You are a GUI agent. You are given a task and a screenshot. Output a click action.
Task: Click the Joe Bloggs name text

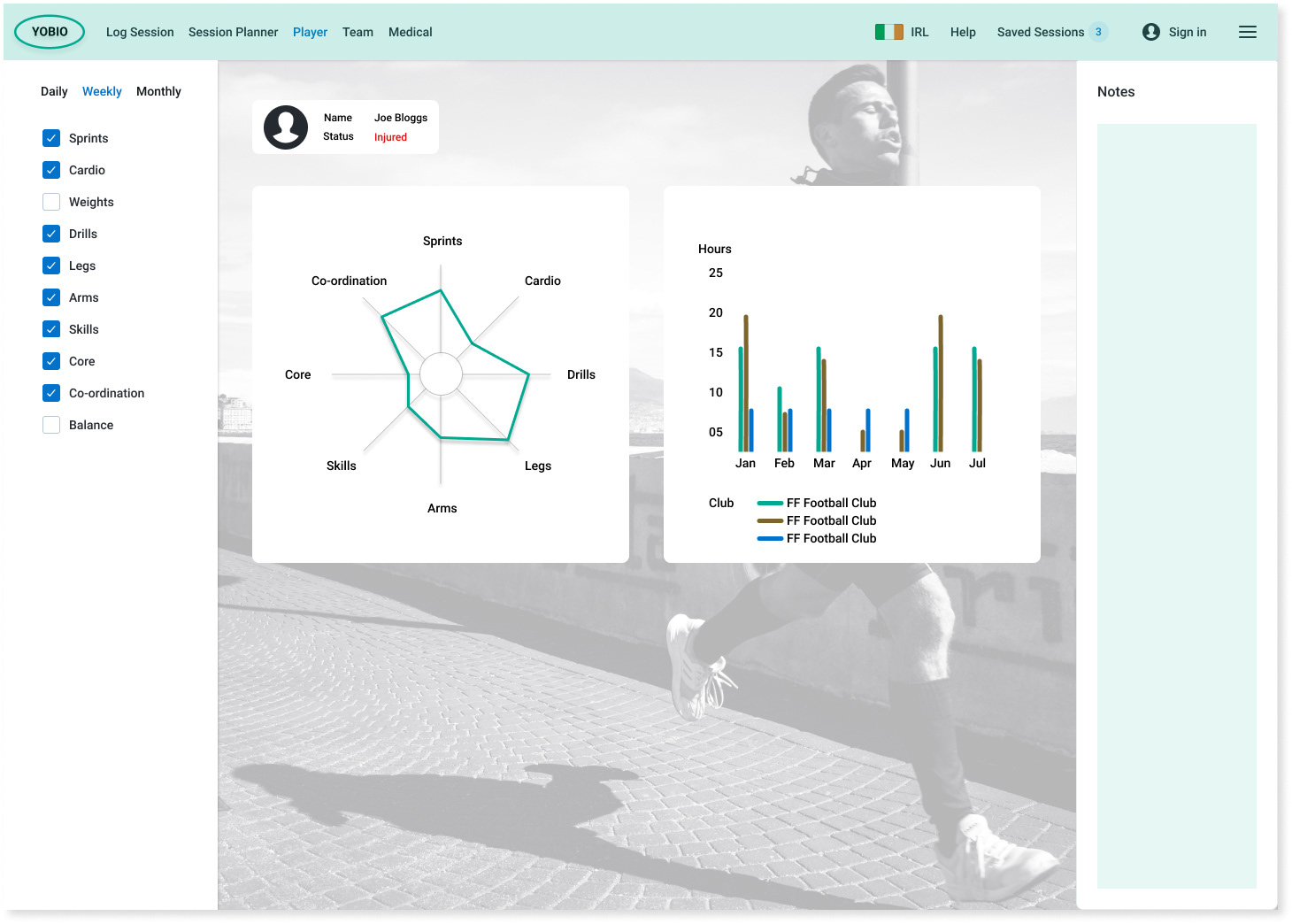click(401, 118)
